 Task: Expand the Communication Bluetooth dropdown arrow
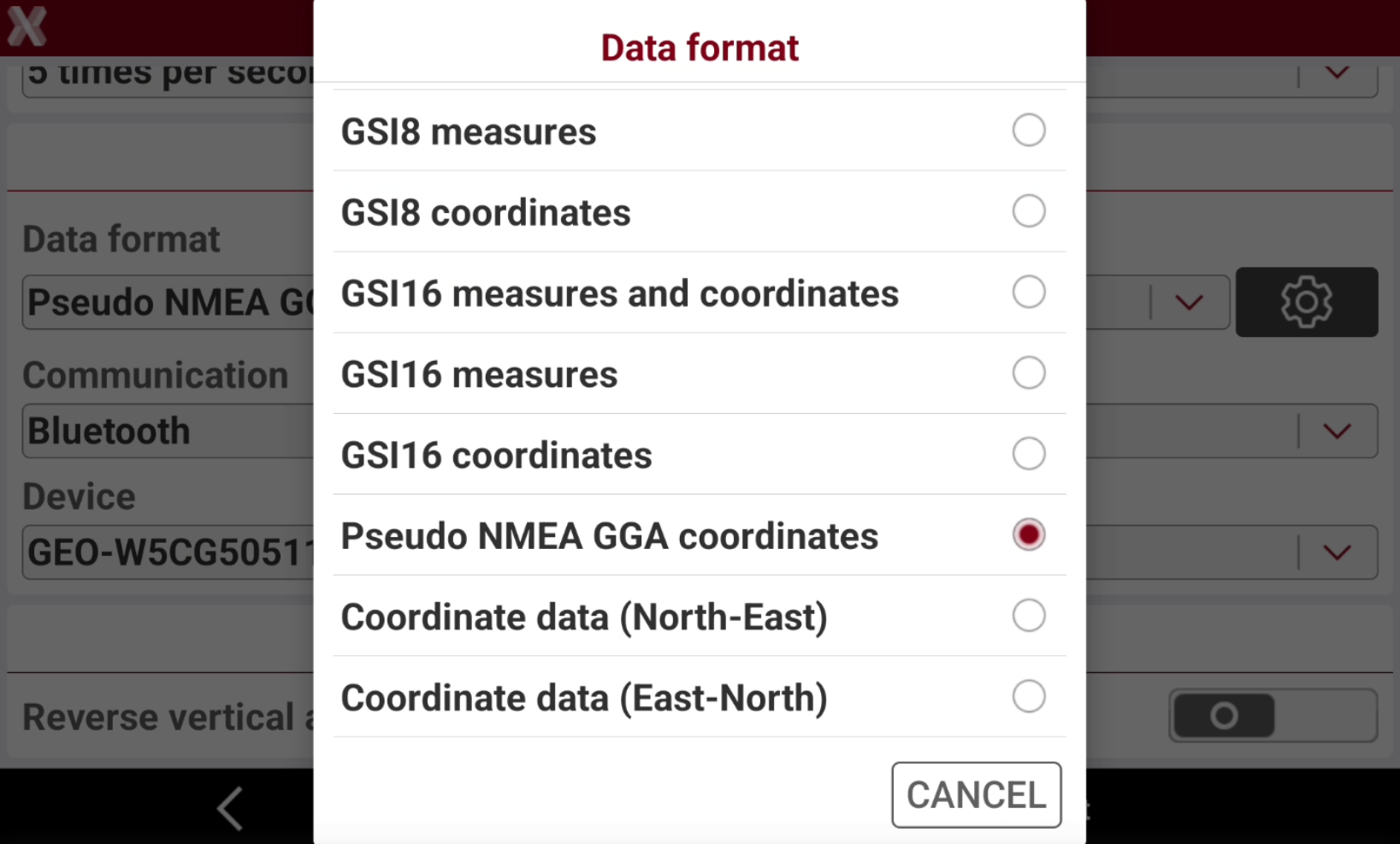pos(1338,431)
